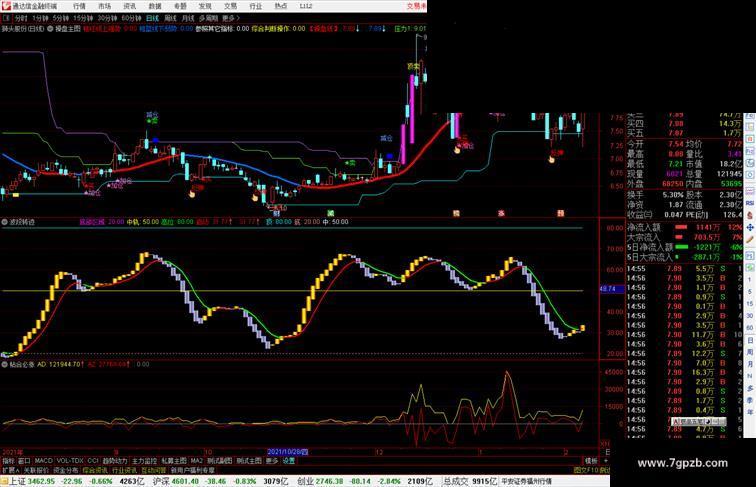
Task: Click 月 shortcut in right toolbar
Action: [750, 365]
